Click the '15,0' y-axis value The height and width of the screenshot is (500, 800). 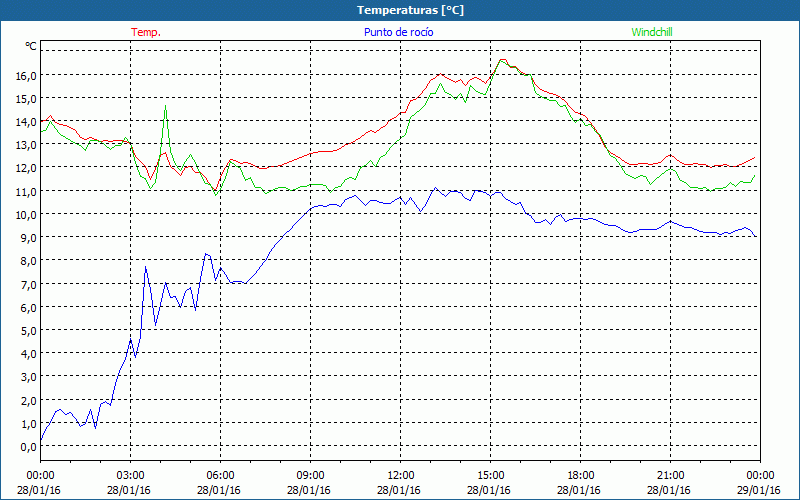[x=27, y=98]
